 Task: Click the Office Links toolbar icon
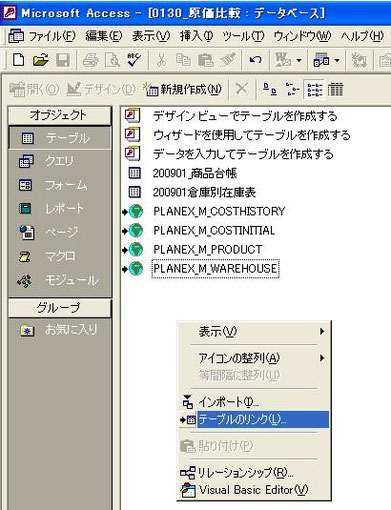coord(283,60)
